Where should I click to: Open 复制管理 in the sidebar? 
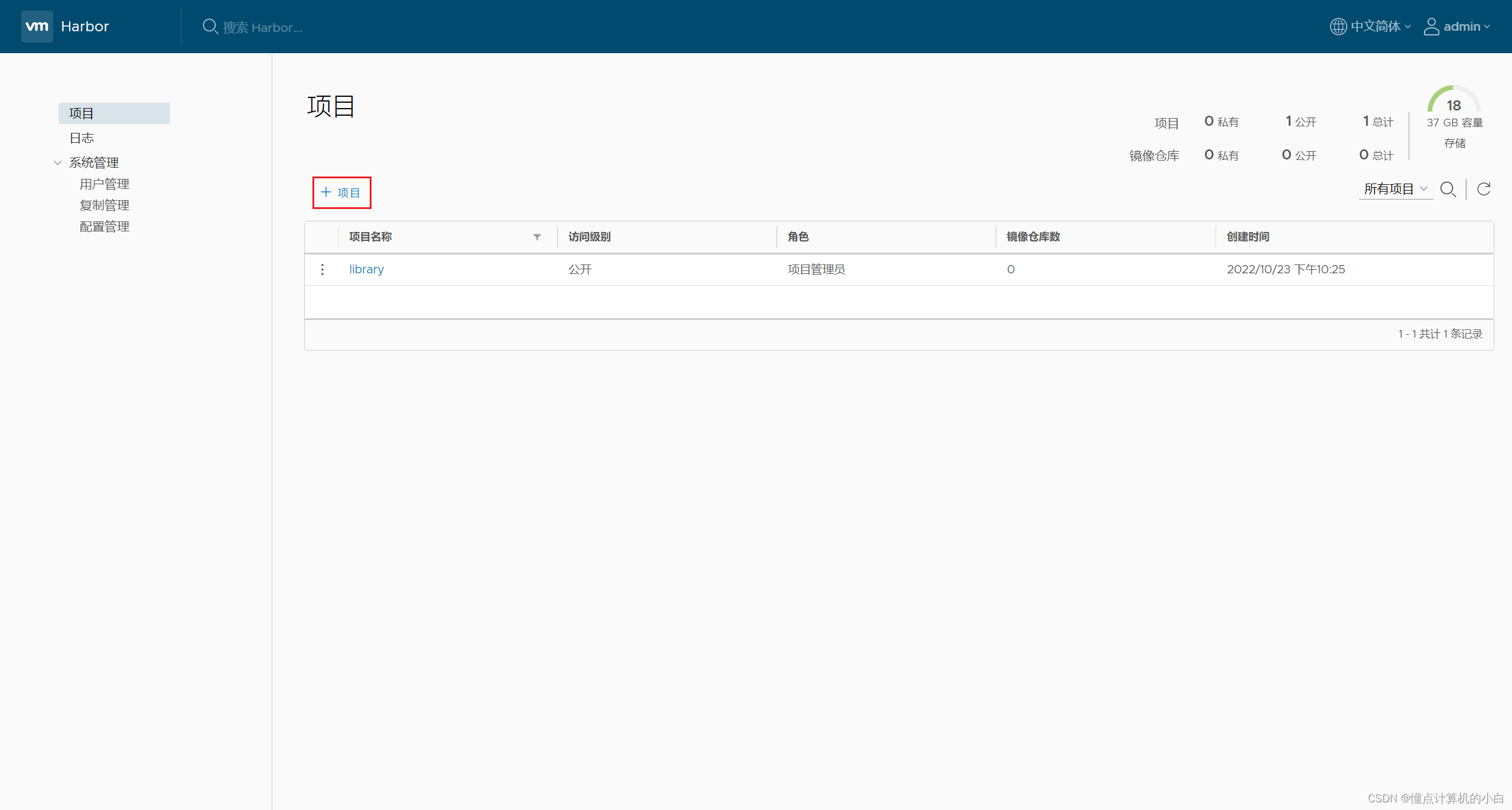(x=105, y=205)
